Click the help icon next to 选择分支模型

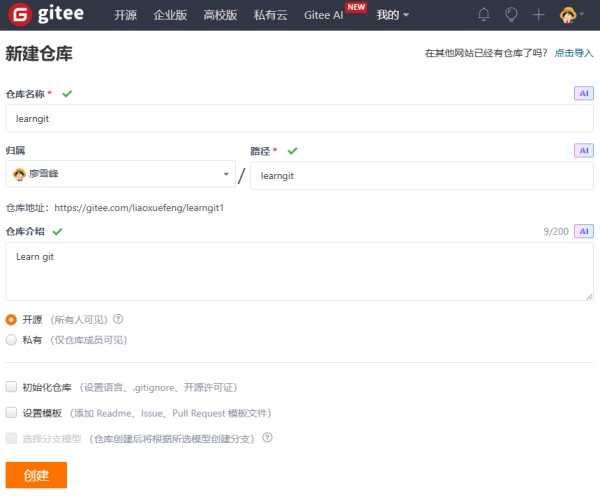[x=267, y=437]
